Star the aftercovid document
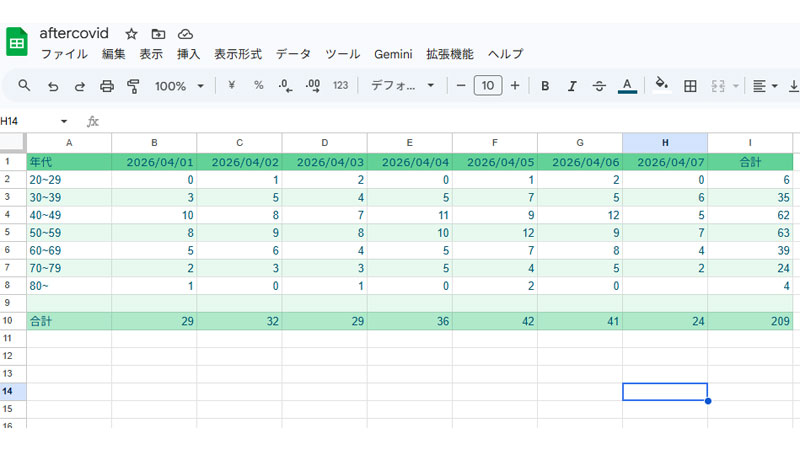This screenshot has width=800, height=450. click(131, 34)
